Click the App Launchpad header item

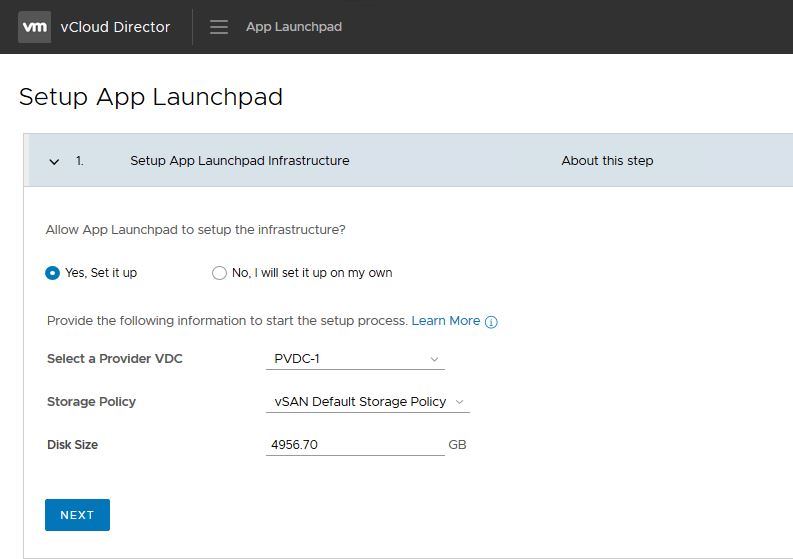point(294,27)
